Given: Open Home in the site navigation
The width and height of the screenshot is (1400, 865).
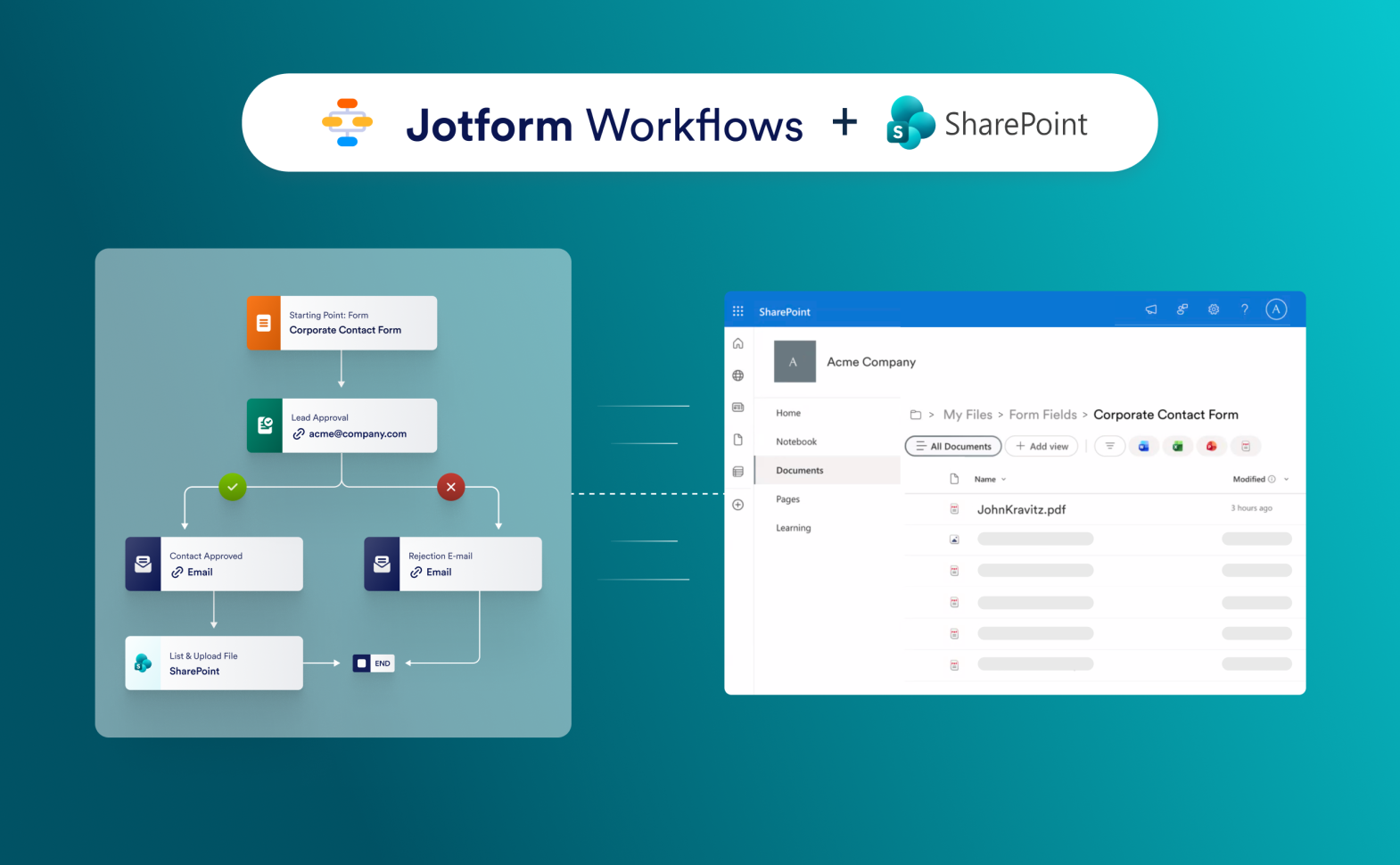Looking at the screenshot, I should (x=788, y=413).
